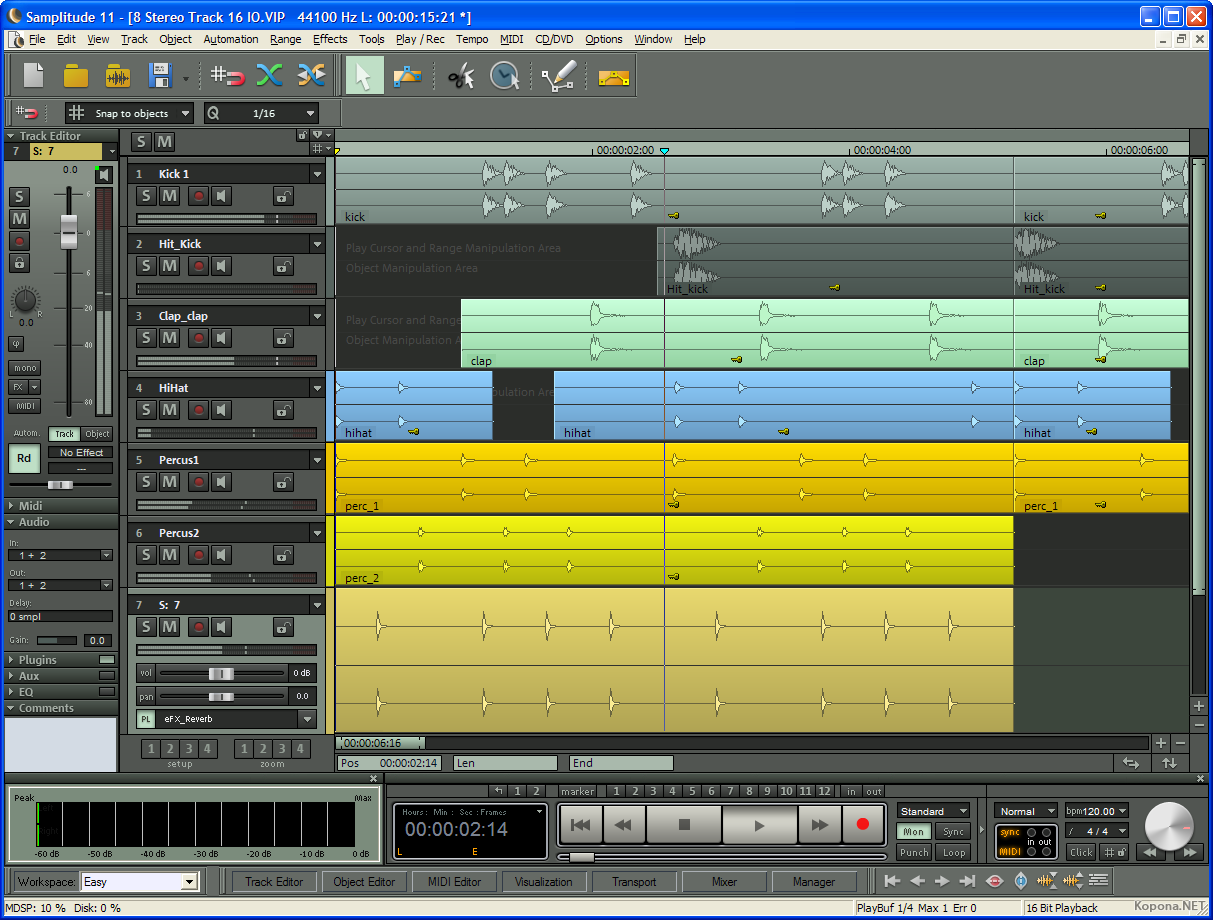
Task: Enable Loop in the transport panel
Action: (954, 853)
